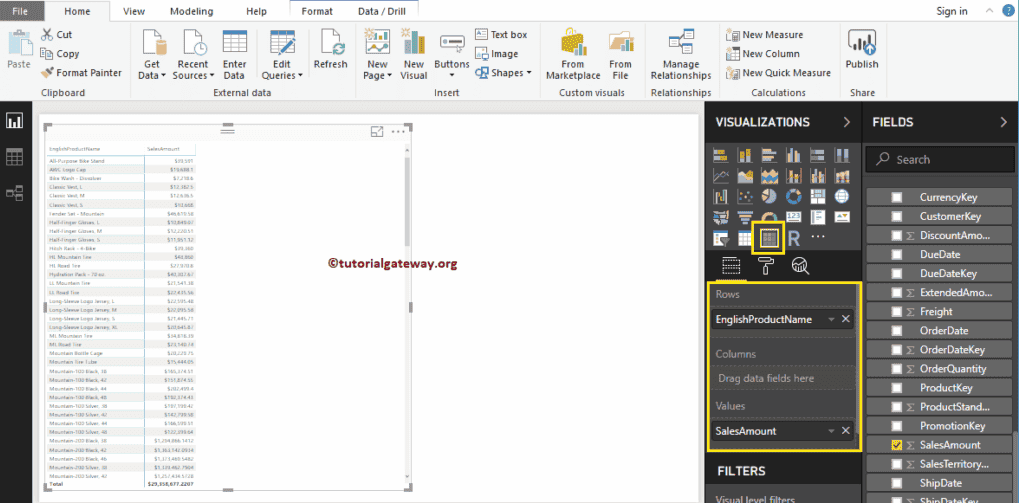Select the Stacked column chart visualization

(745, 155)
